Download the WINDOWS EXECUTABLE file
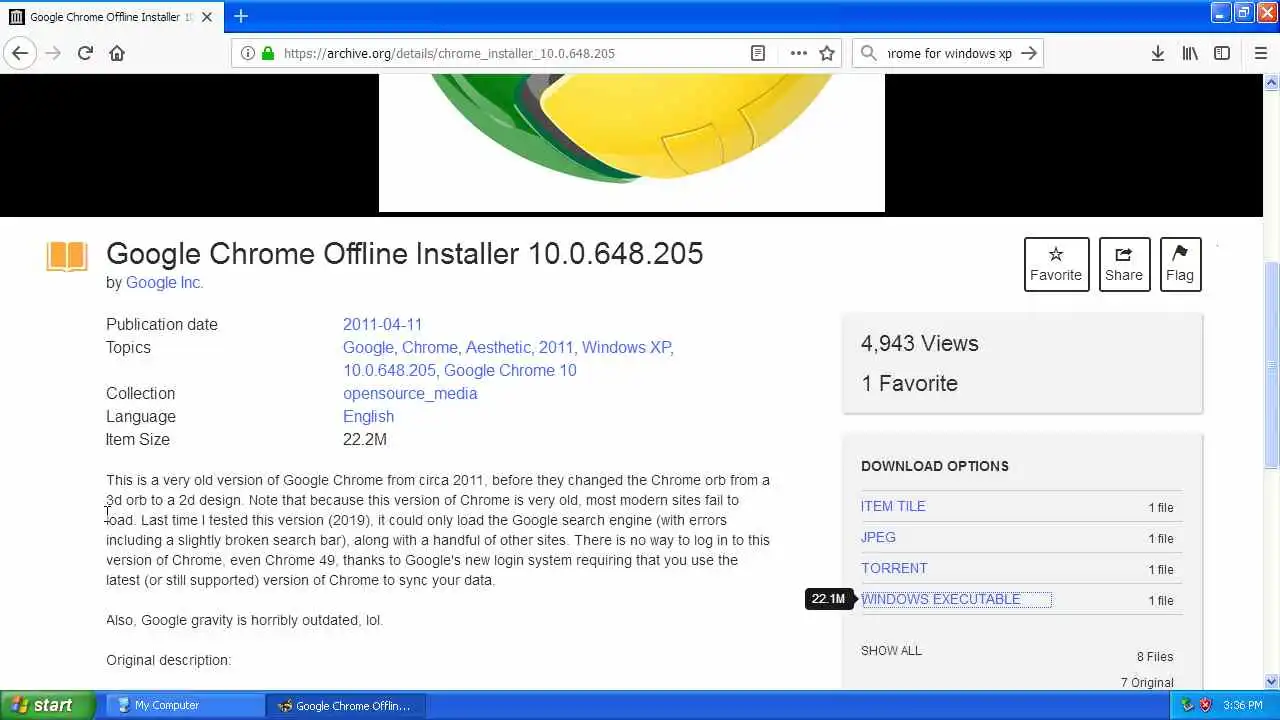 941,599
